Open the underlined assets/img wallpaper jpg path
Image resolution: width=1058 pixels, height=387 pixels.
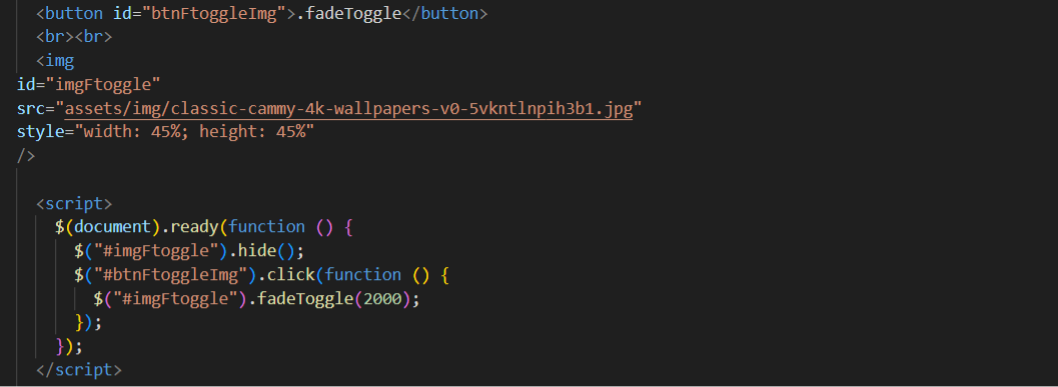(348, 109)
